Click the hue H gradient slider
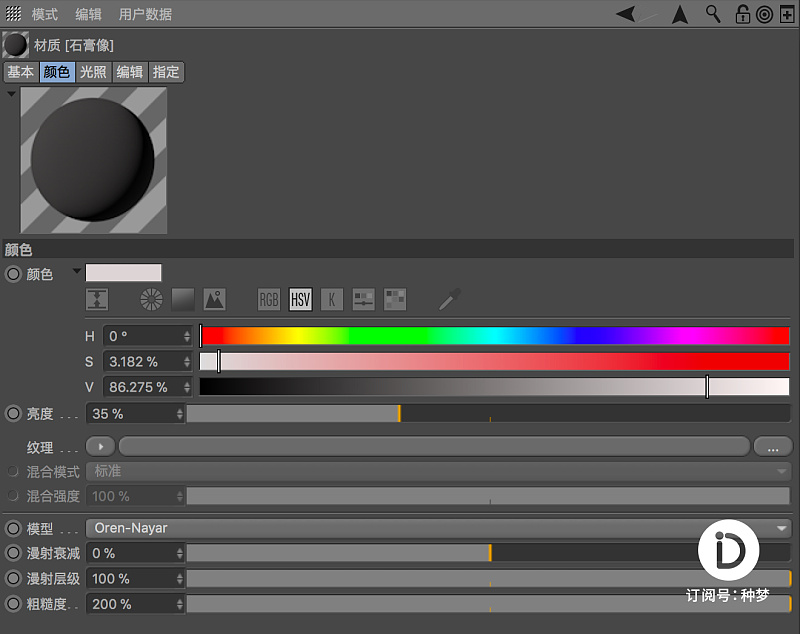 [x=495, y=336]
